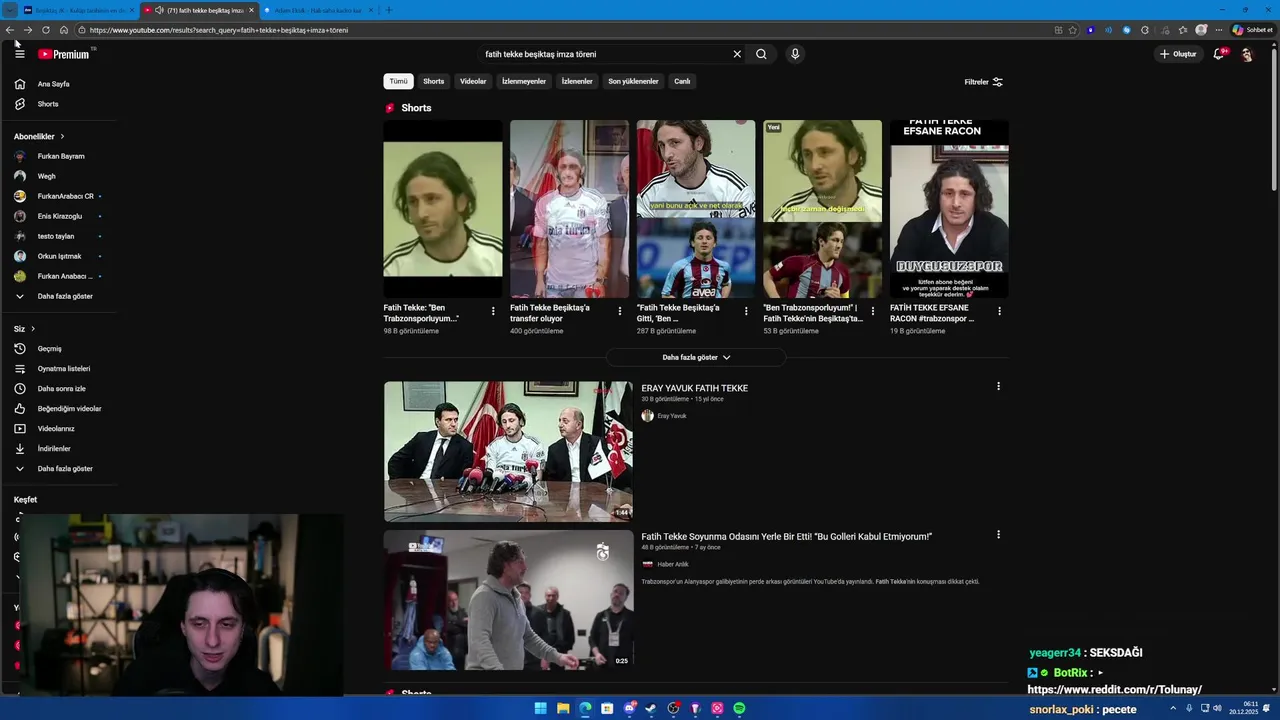
Task: Open Spotify from the taskbar
Action: pos(739,708)
